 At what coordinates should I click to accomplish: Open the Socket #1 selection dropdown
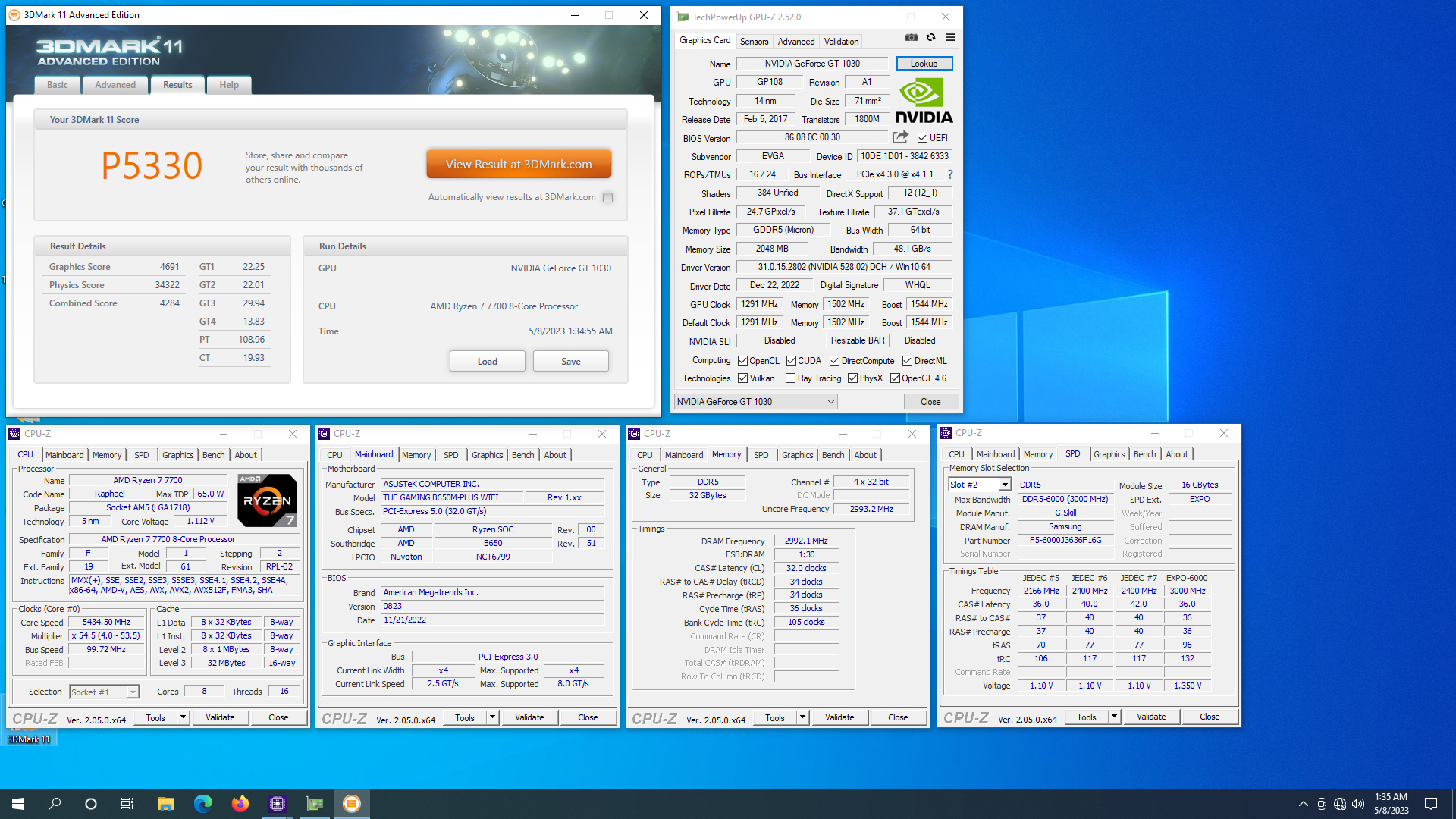(104, 692)
